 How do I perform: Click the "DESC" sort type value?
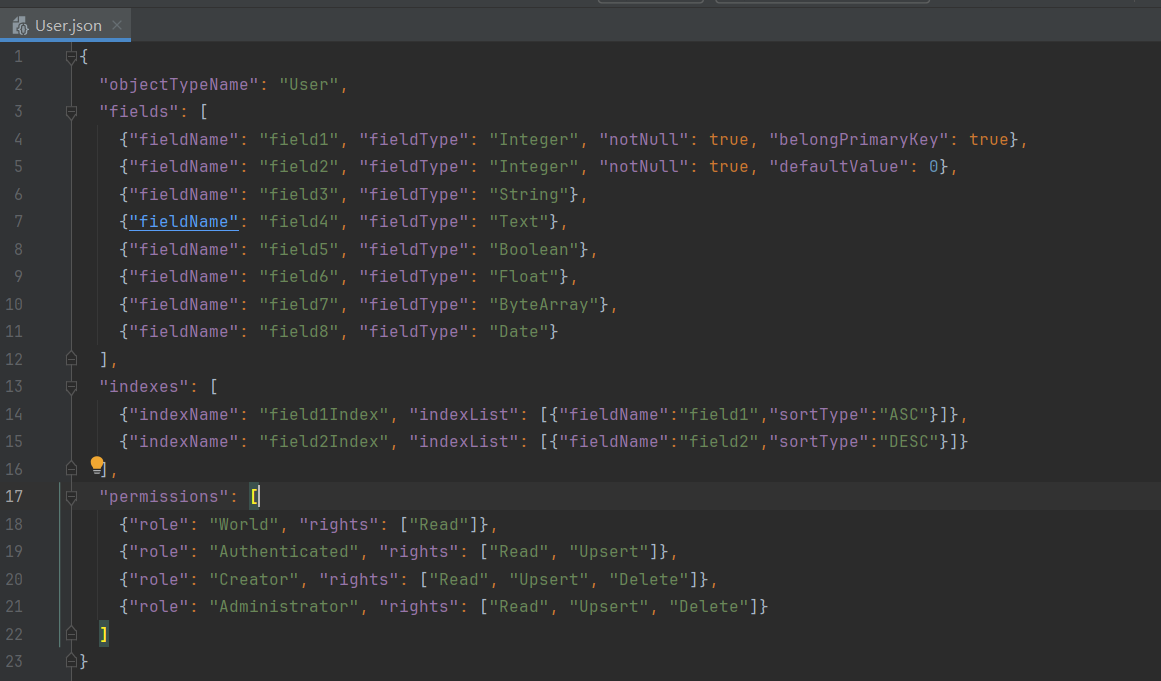click(909, 442)
